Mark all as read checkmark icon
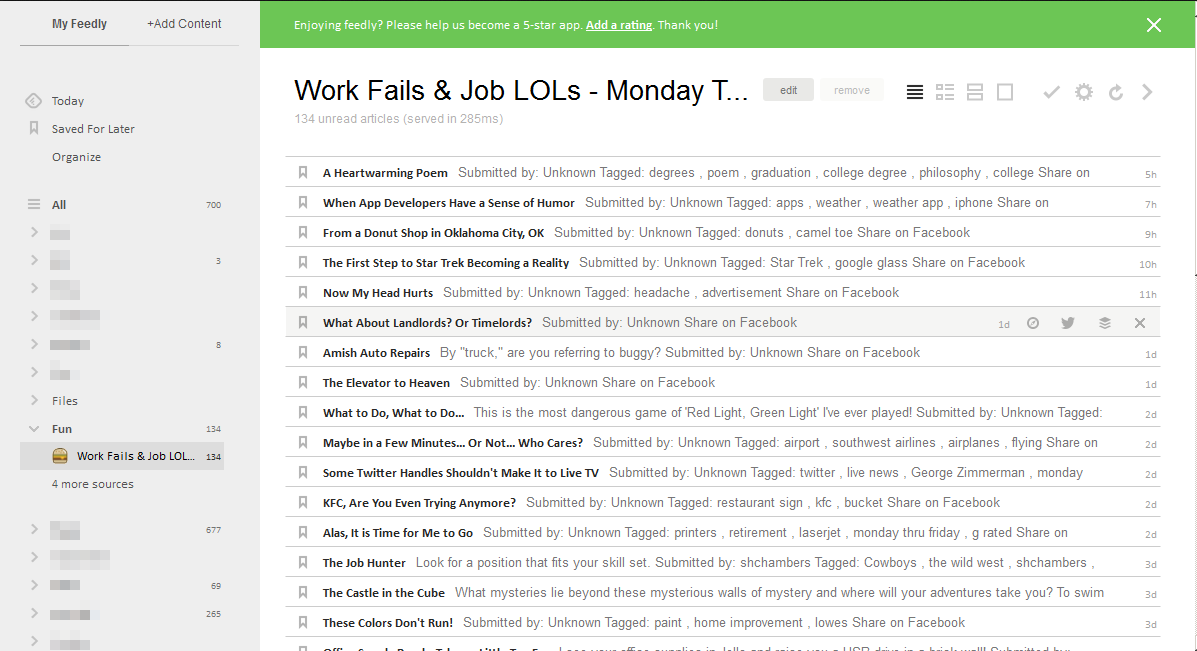1197x651 pixels. (1051, 92)
